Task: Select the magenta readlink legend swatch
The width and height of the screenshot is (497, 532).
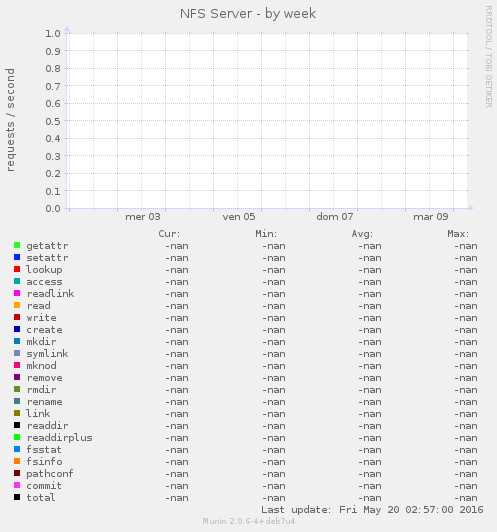Action: click(x=17, y=293)
